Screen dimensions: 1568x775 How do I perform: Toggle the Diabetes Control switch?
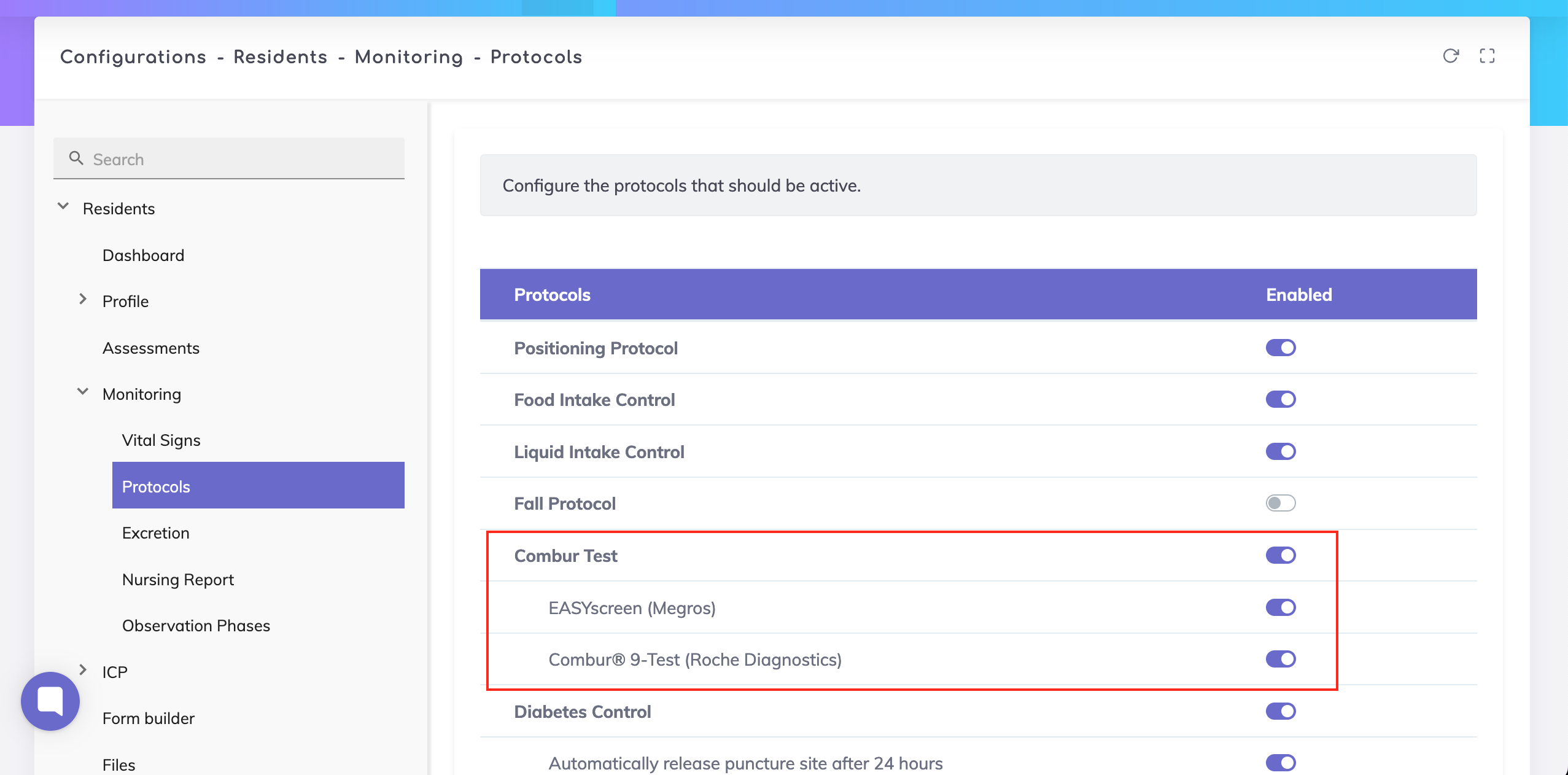pos(1281,711)
